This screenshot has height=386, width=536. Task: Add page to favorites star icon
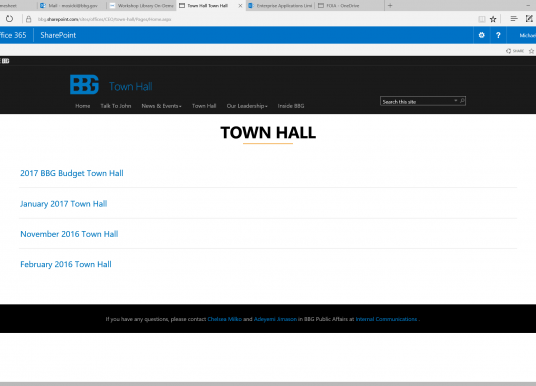click(x=493, y=19)
